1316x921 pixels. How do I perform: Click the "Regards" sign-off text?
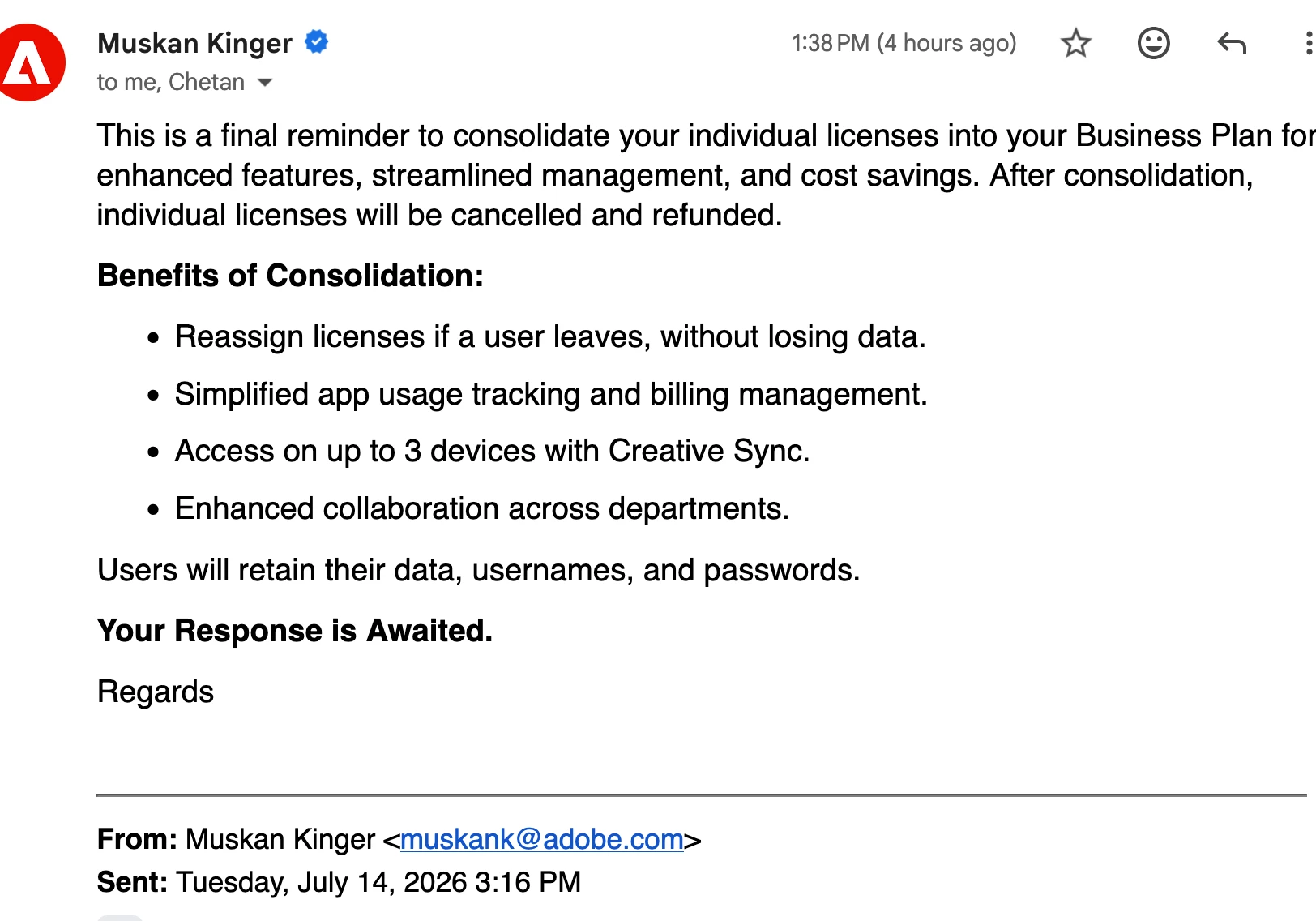156,692
